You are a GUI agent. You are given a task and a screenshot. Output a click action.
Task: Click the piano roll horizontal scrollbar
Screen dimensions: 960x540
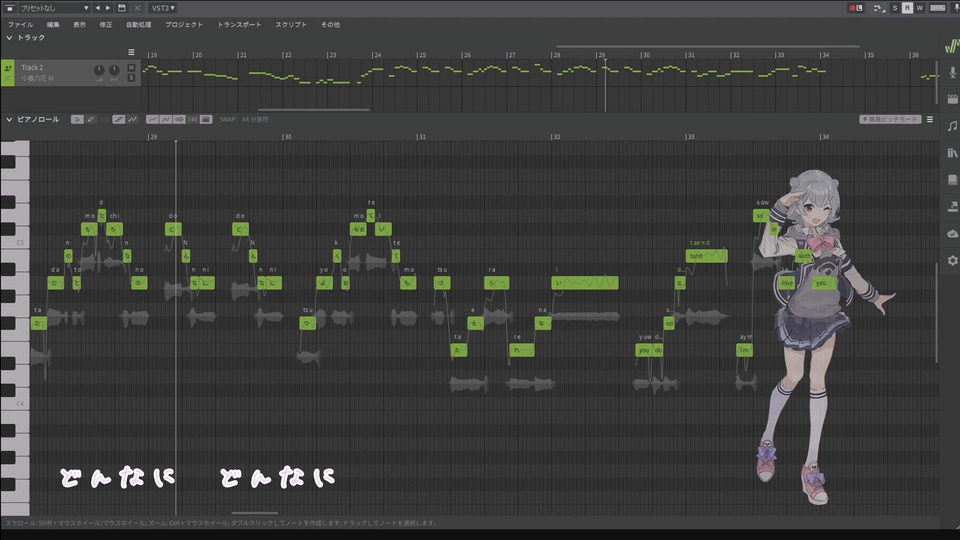tap(255, 513)
